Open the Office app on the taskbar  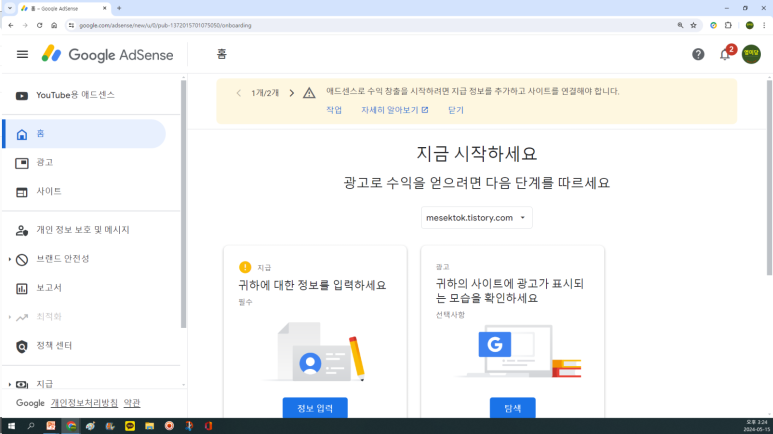click(x=209, y=426)
